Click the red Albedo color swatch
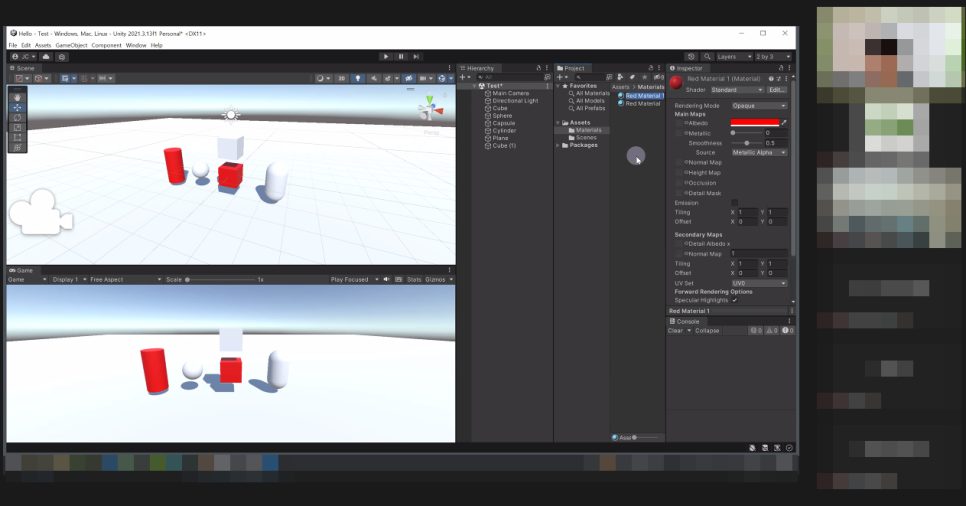 755,123
